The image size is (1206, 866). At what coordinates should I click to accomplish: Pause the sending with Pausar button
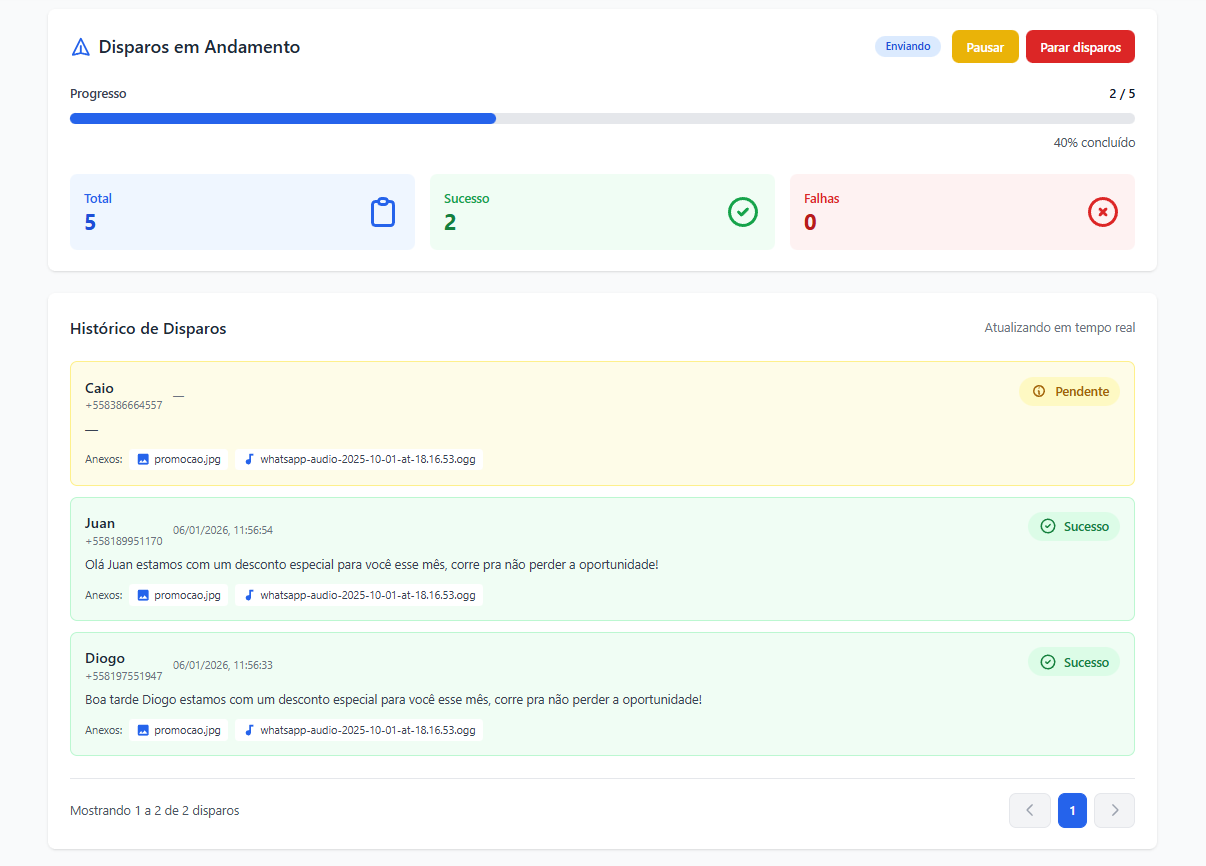pos(985,47)
